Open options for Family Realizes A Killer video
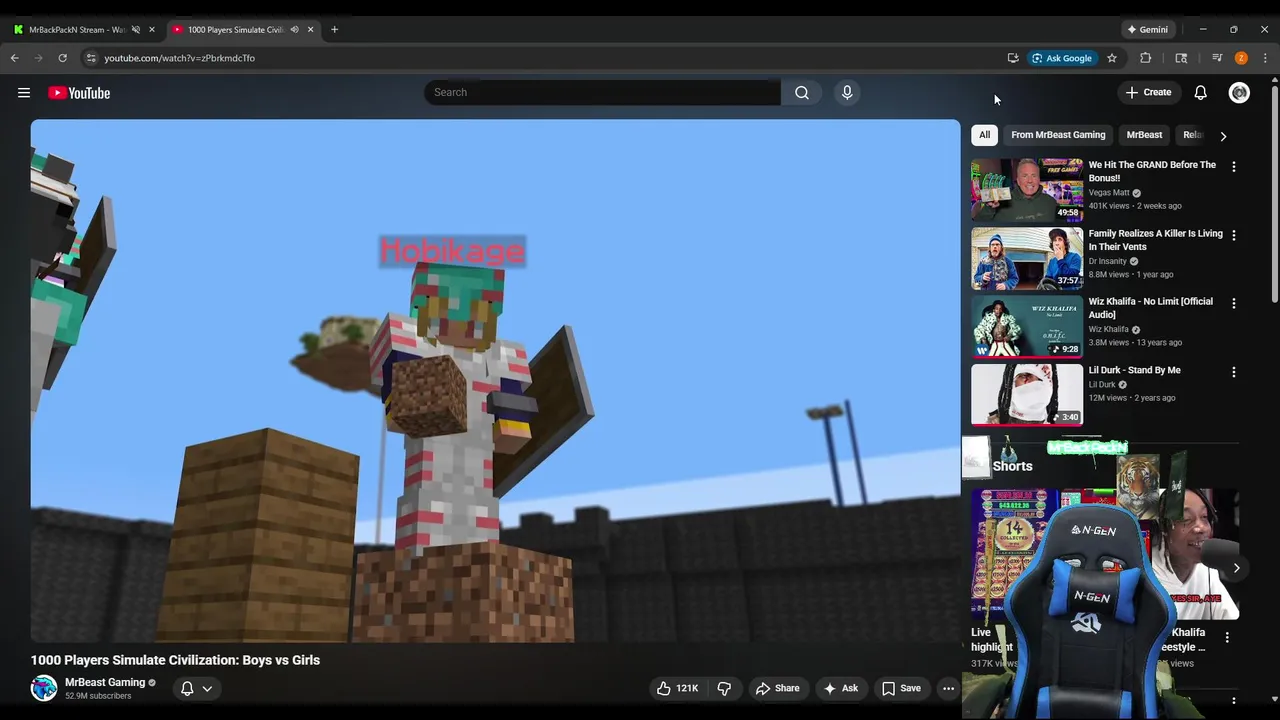Screen dimensions: 1280x720 [x=1233, y=235]
